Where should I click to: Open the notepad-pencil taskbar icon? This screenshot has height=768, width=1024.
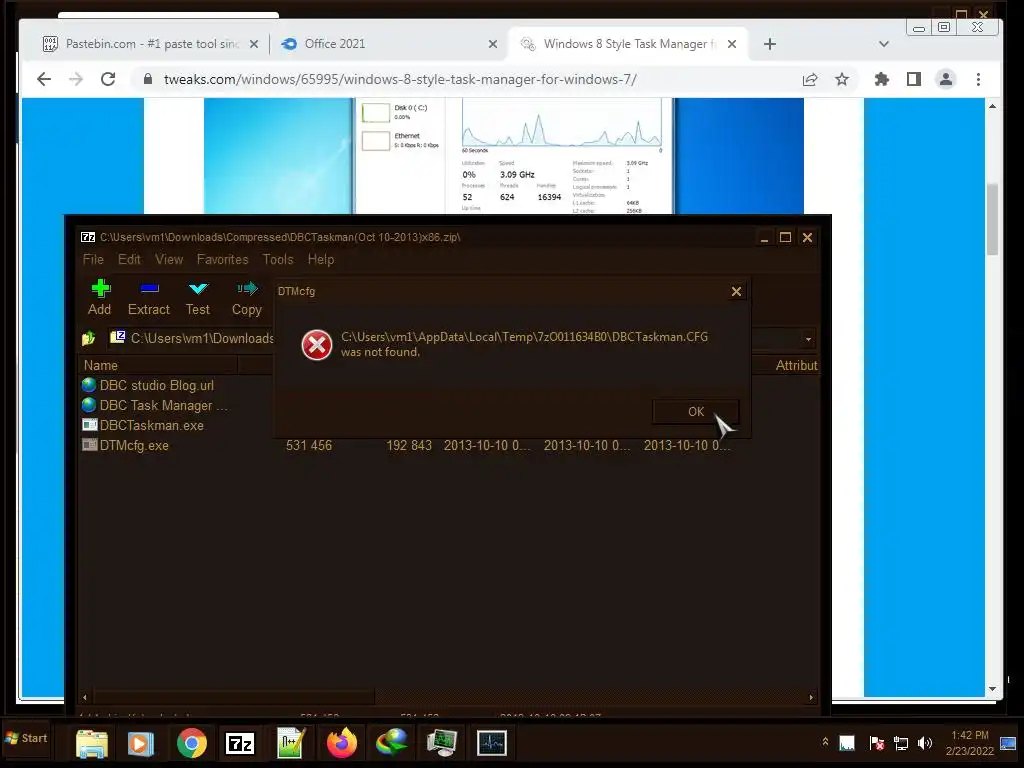(291, 743)
